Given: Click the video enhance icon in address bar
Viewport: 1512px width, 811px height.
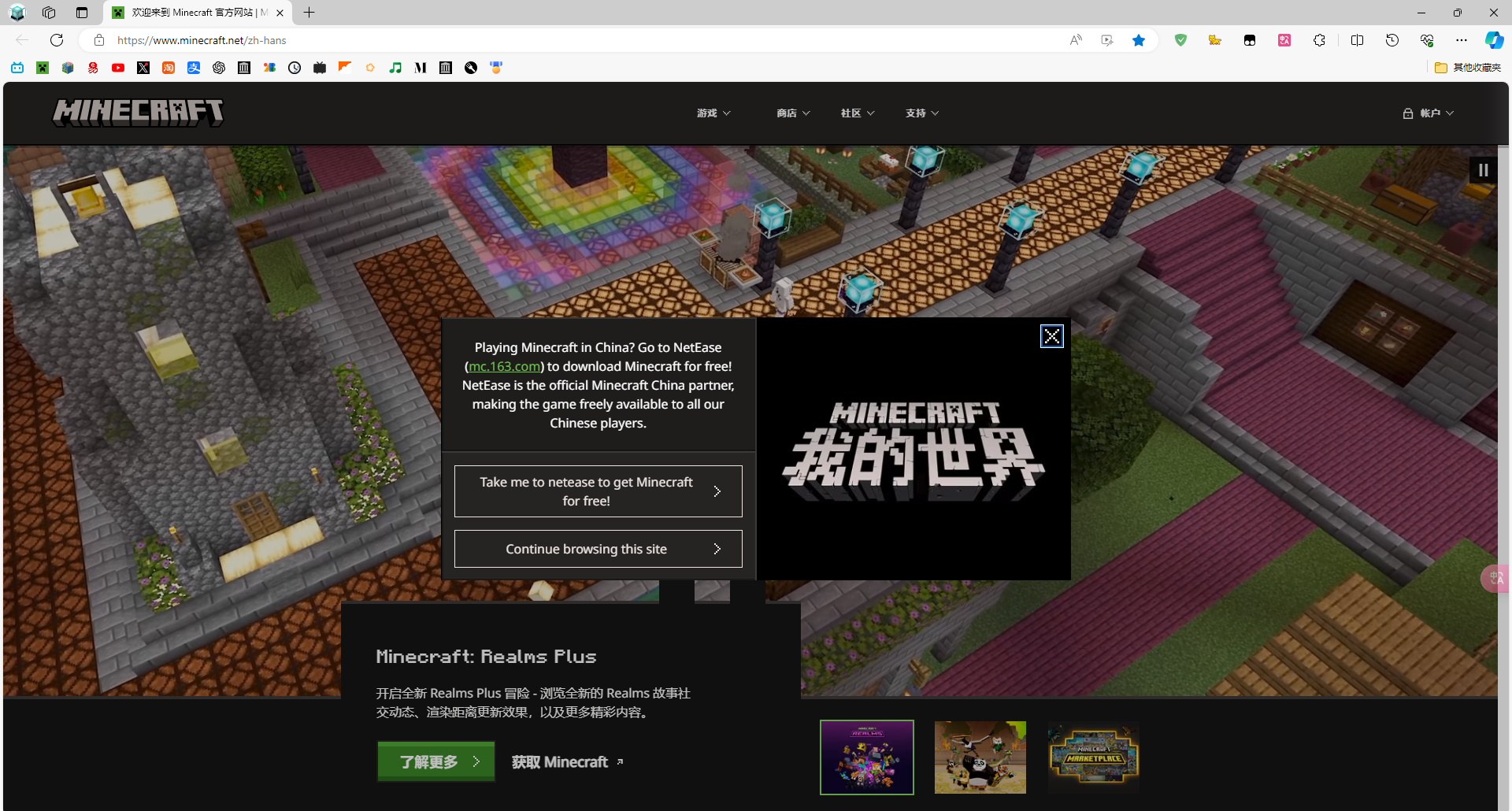Looking at the screenshot, I should pos(1107,40).
